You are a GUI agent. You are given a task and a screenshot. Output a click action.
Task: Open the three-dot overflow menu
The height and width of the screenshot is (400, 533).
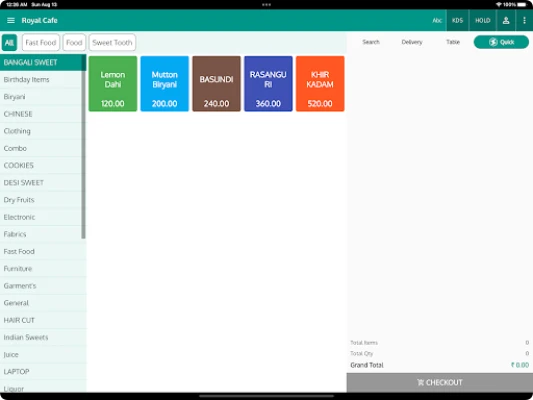(524, 20)
